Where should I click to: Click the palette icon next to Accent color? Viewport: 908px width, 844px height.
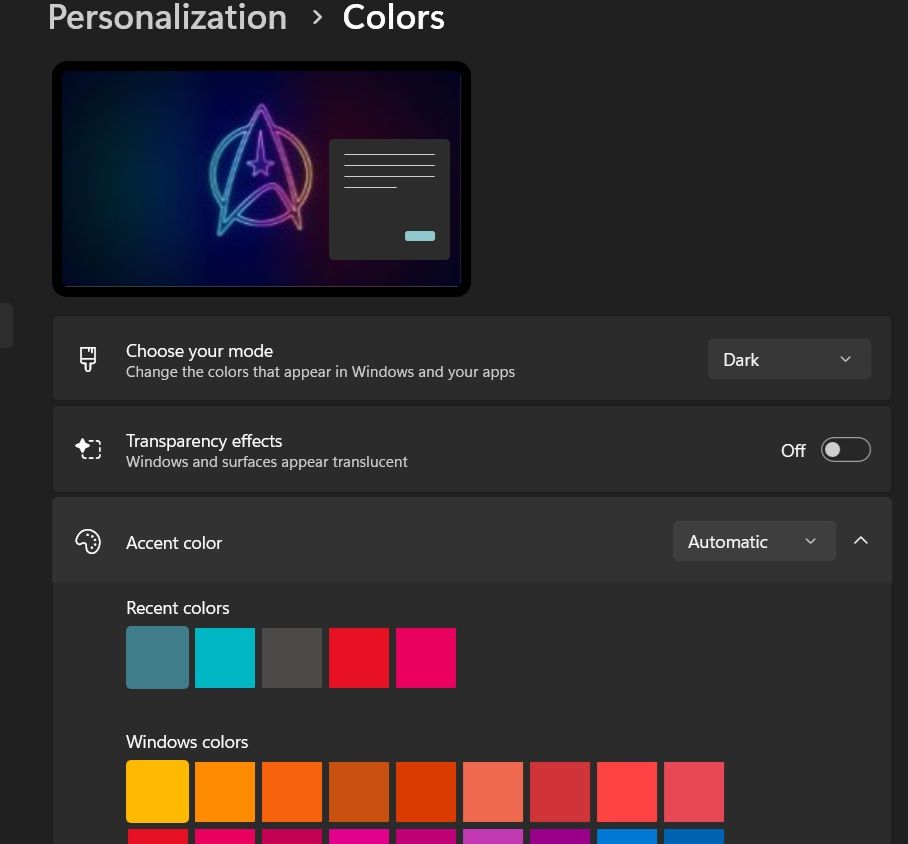(89, 541)
